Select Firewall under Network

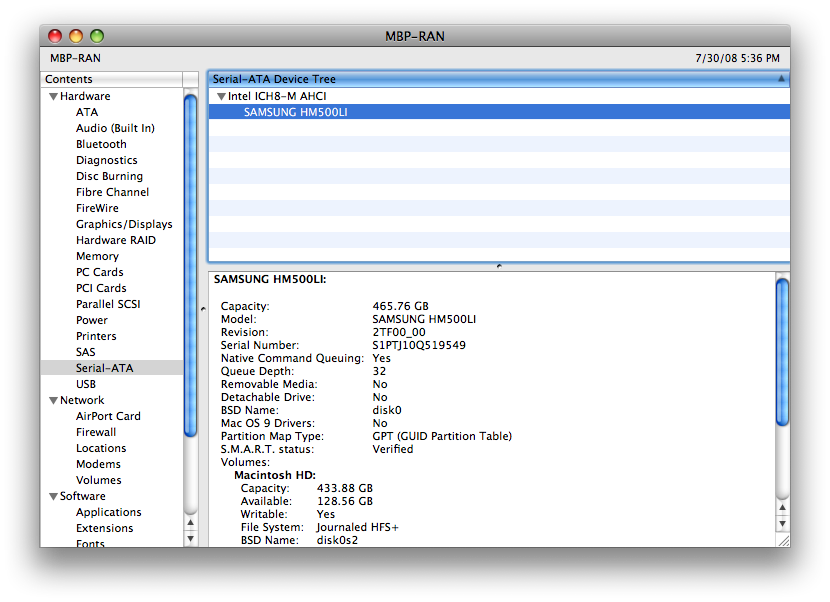click(96, 432)
